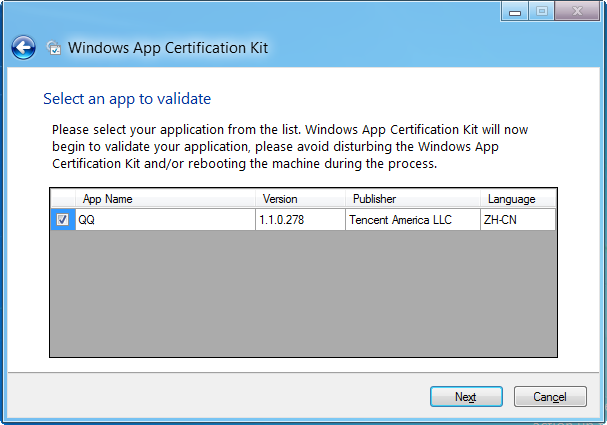
Task: Sort list by Publisher column header
Action: [413, 199]
